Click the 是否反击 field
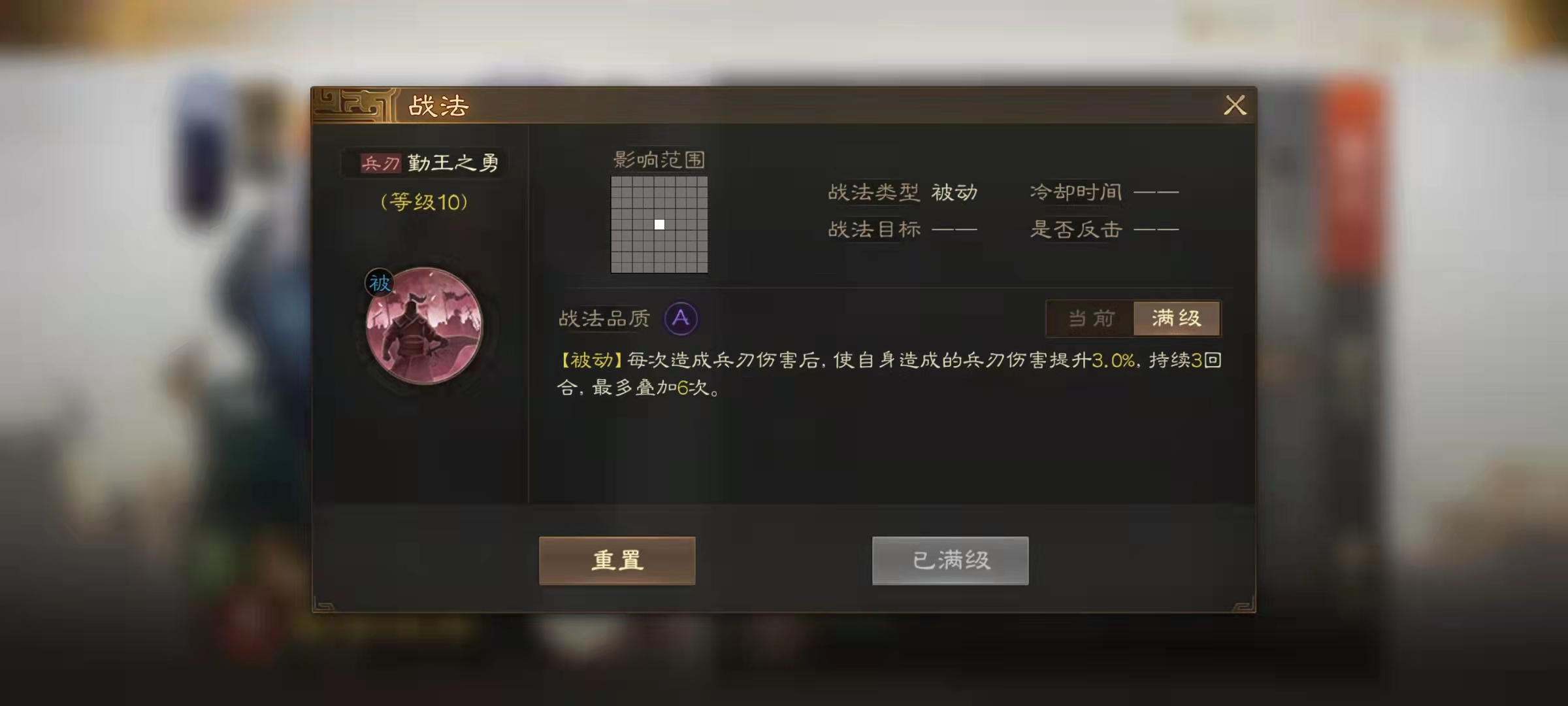1568x706 pixels. coord(1104,229)
